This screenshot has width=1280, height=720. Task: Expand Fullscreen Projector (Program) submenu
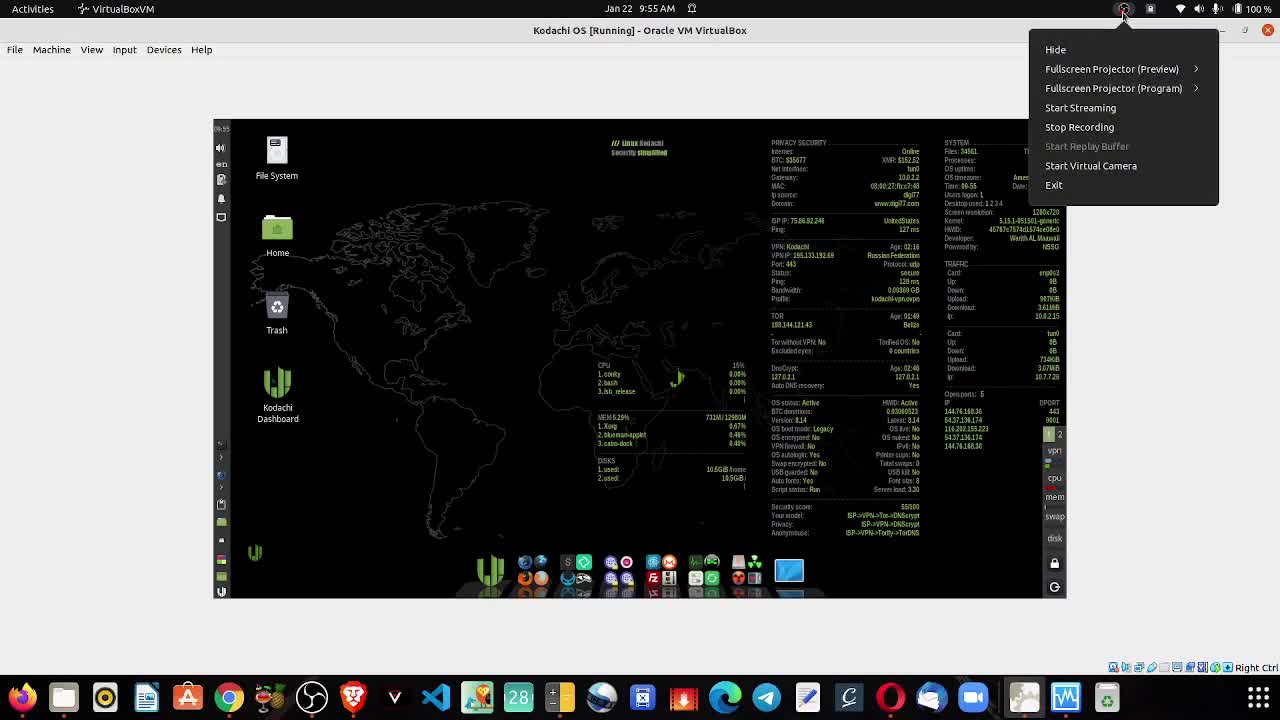click(x=1123, y=88)
